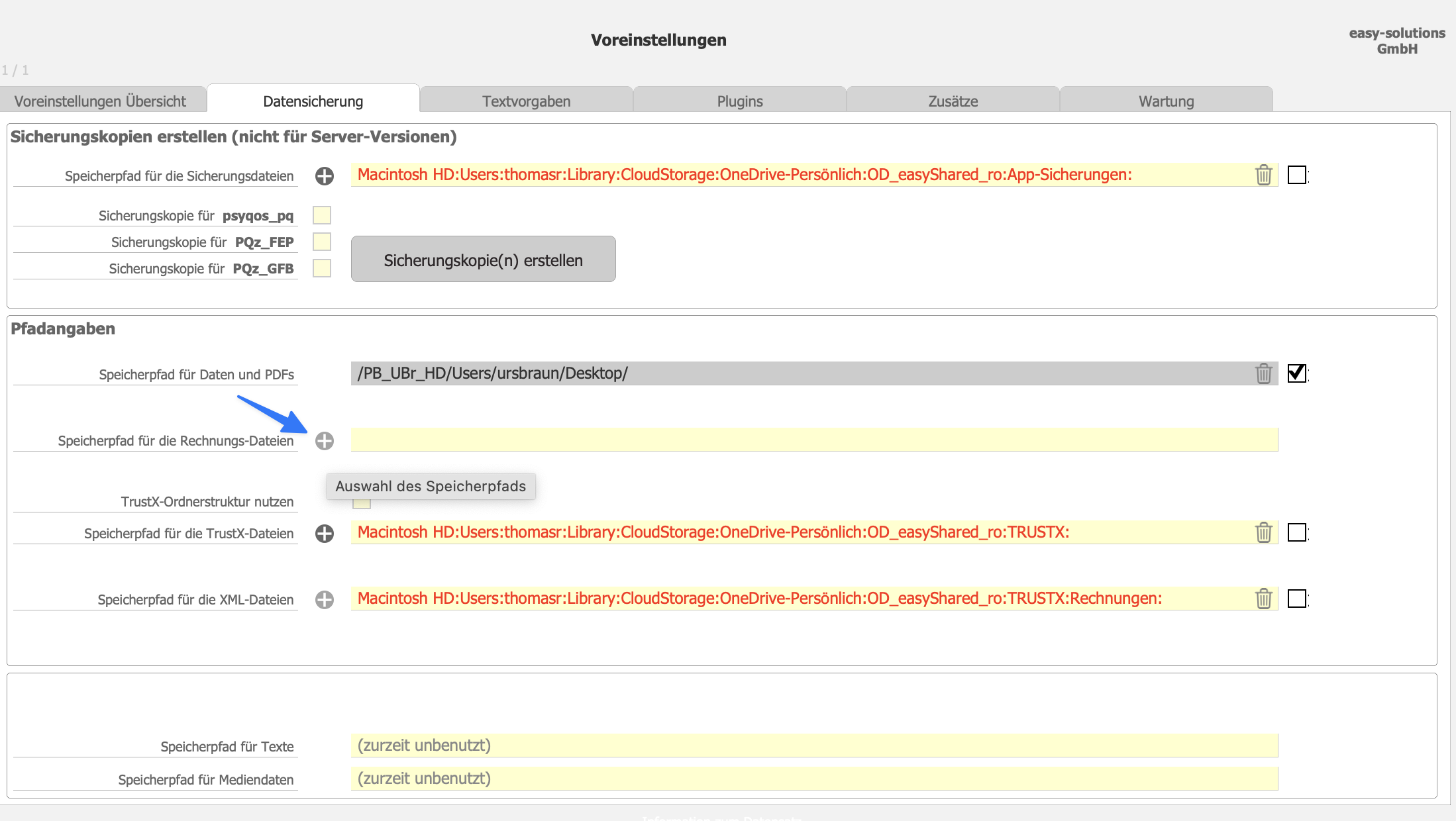This screenshot has height=821, width=1456.
Task: Click Sicherungskopie(n) erstellen button
Action: click(x=484, y=259)
